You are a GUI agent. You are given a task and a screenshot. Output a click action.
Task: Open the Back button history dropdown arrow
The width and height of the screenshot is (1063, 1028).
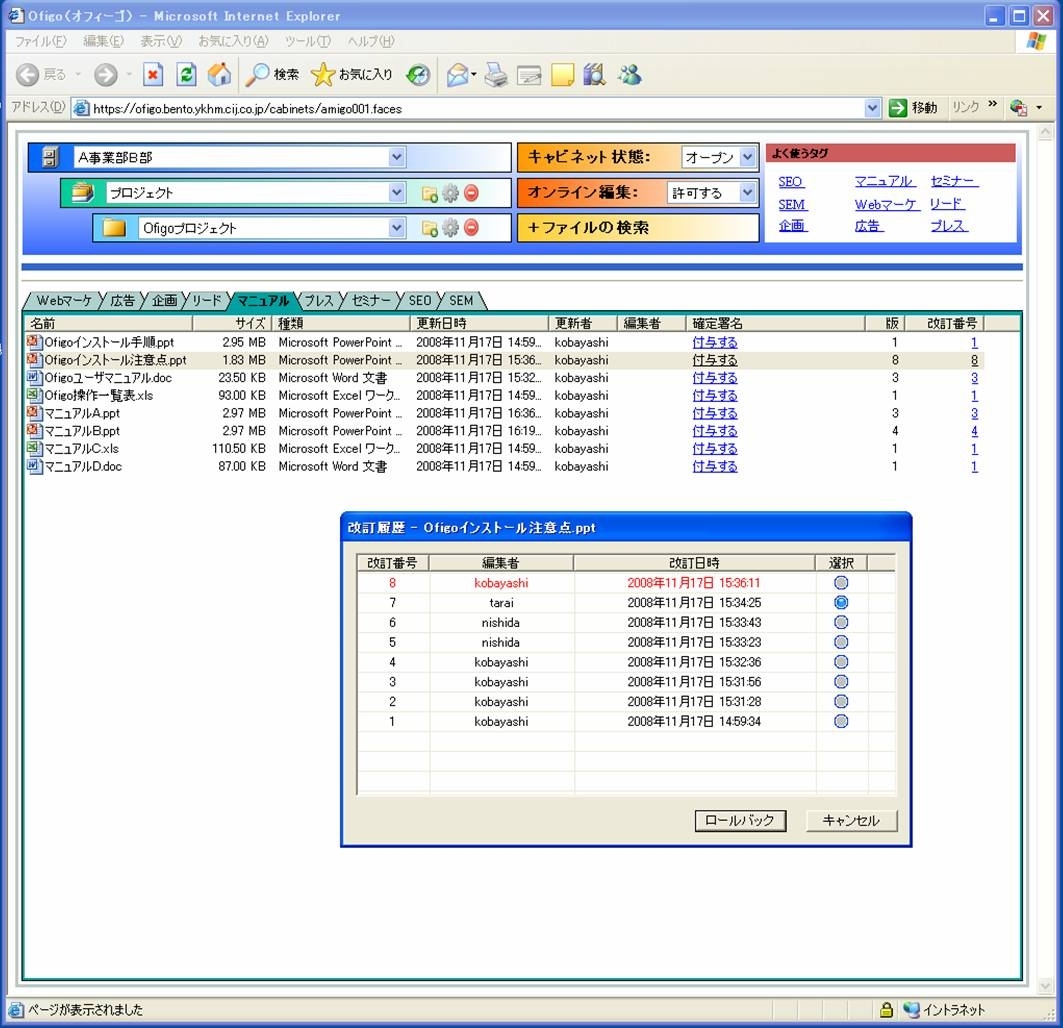(78, 75)
